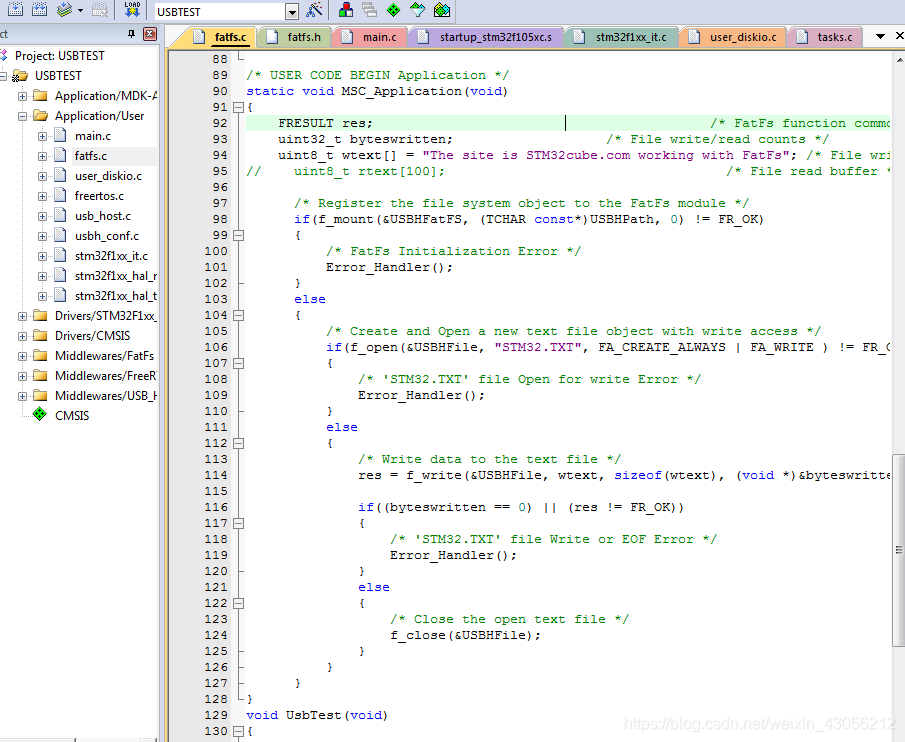Click the Project: USBTEST root icon
The image size is (905, 742).
coord(4,55)
